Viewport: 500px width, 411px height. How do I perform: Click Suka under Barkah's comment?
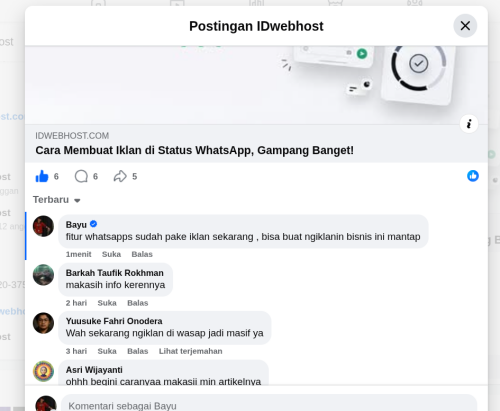coord(107,303)
